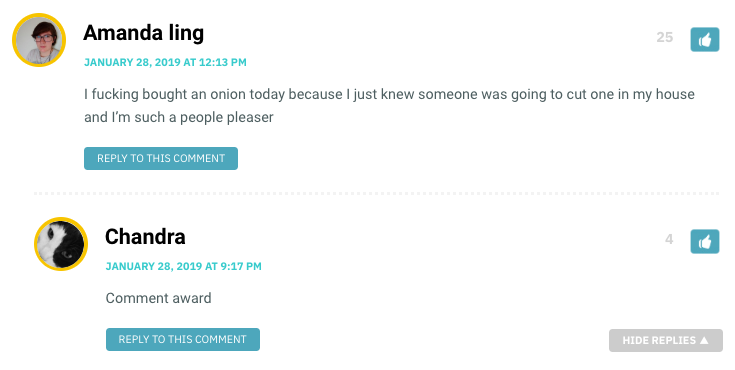Open the January 28 9:17 PM timestamp permalink
Screen dimensions: 735x370
coord(184,266)
